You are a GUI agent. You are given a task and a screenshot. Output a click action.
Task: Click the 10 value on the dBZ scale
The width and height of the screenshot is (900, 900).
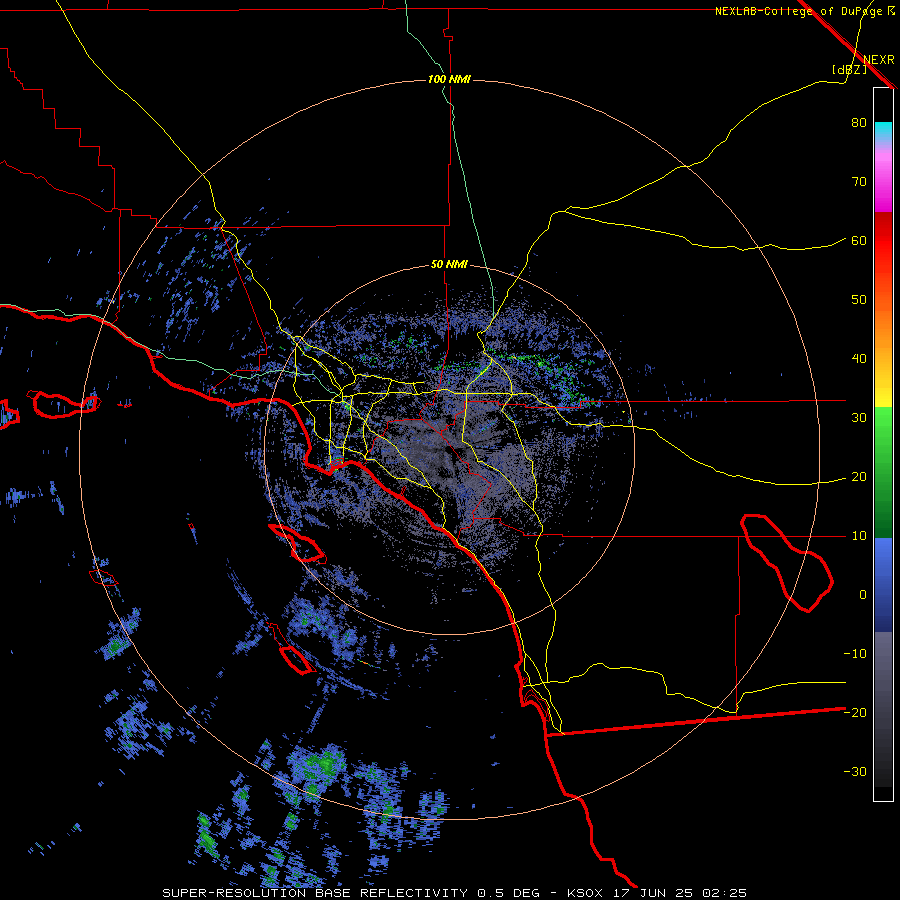pyautogui.click(x=859, y=536)
